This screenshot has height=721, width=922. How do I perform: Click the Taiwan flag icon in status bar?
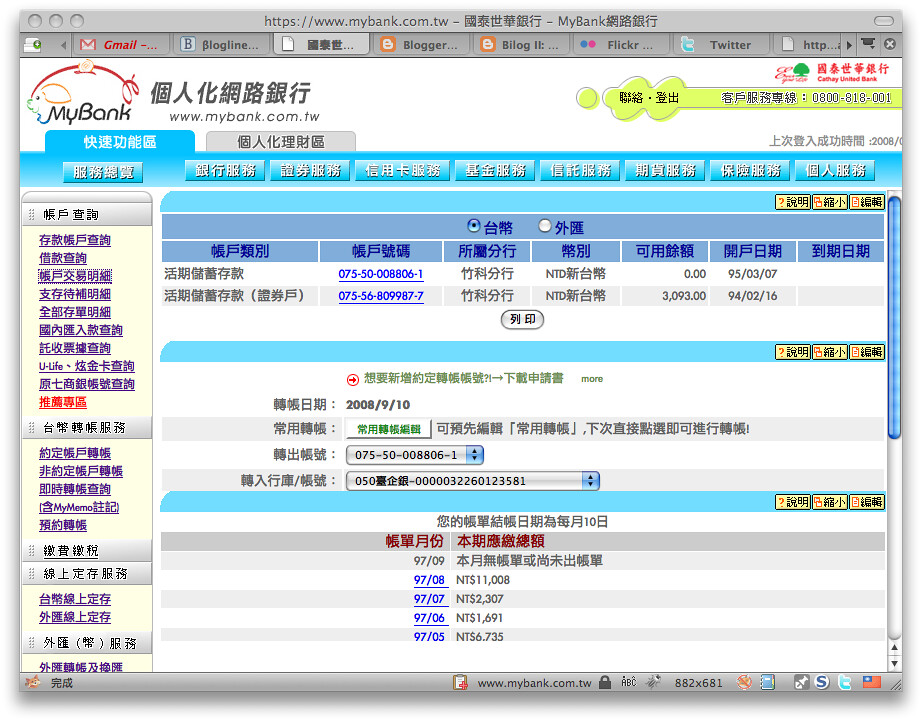tap(871, 683)
